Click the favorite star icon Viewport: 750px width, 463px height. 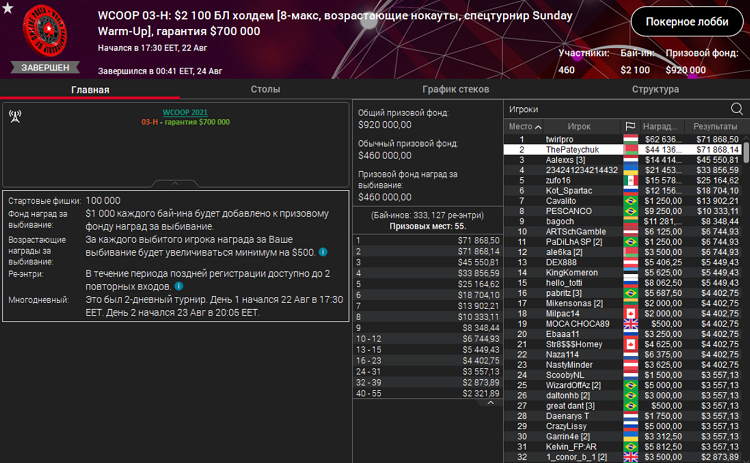8,9
